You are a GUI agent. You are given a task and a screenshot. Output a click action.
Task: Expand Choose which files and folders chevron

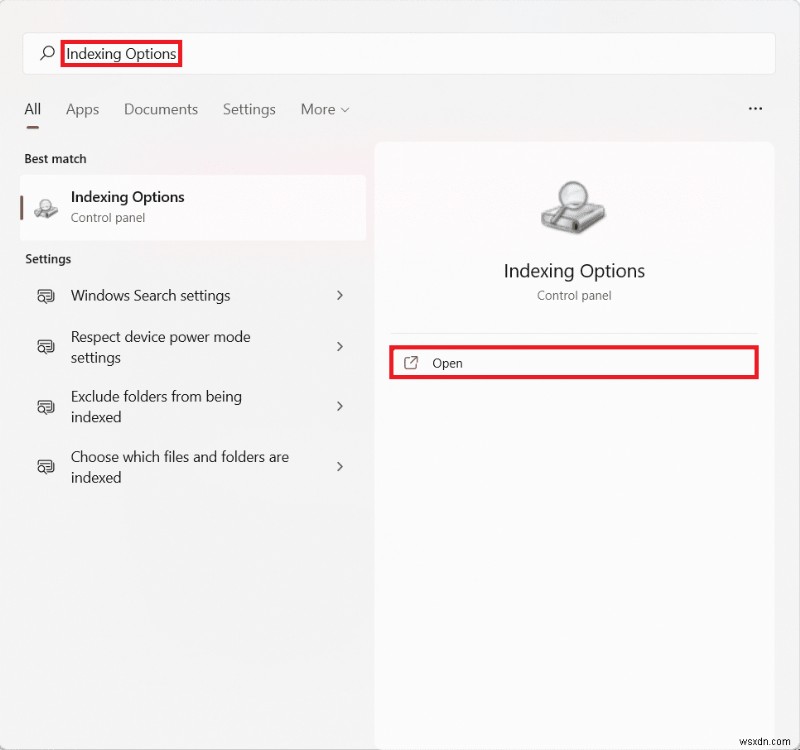(x=341, y=466)
